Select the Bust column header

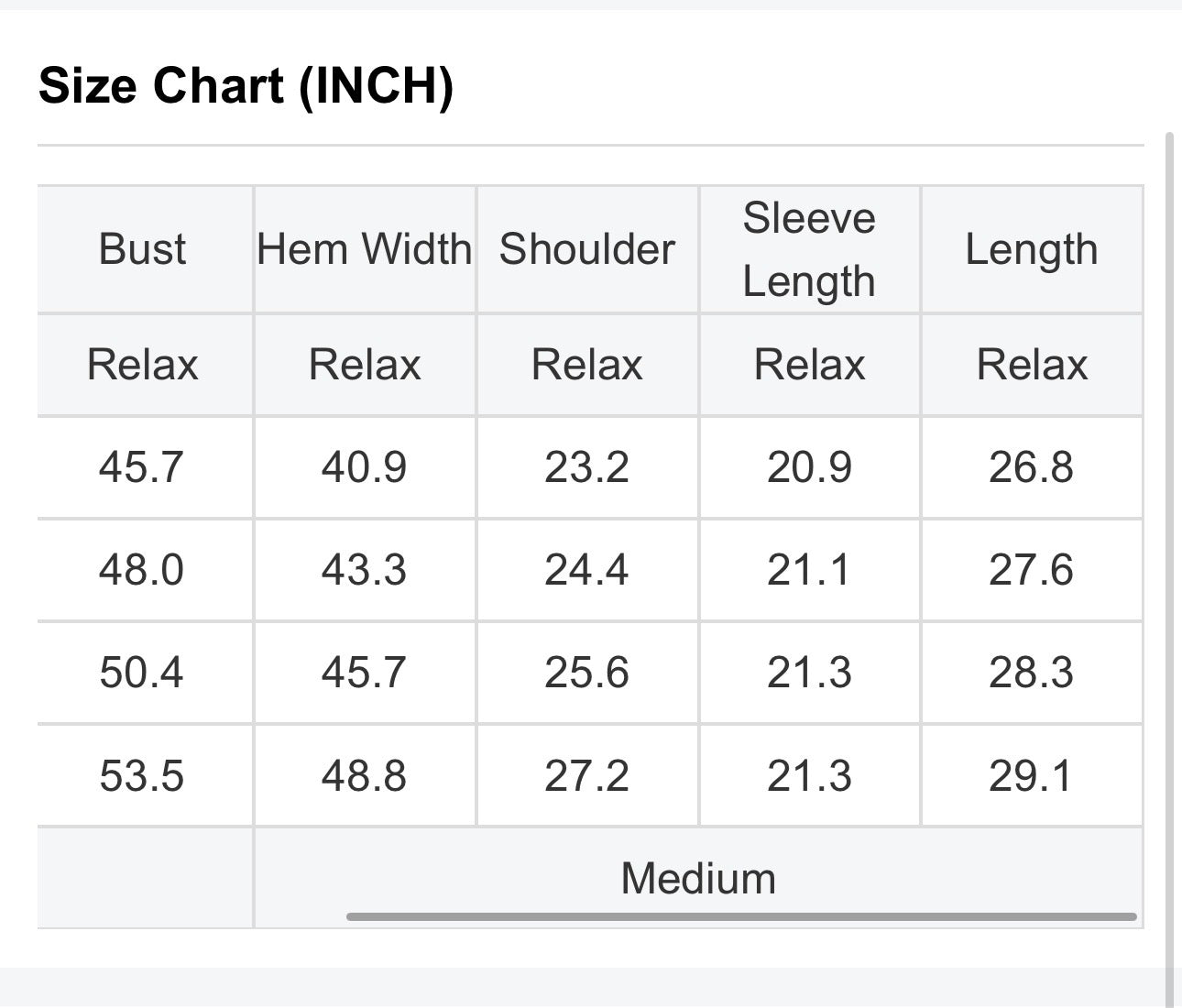[142, 249]
